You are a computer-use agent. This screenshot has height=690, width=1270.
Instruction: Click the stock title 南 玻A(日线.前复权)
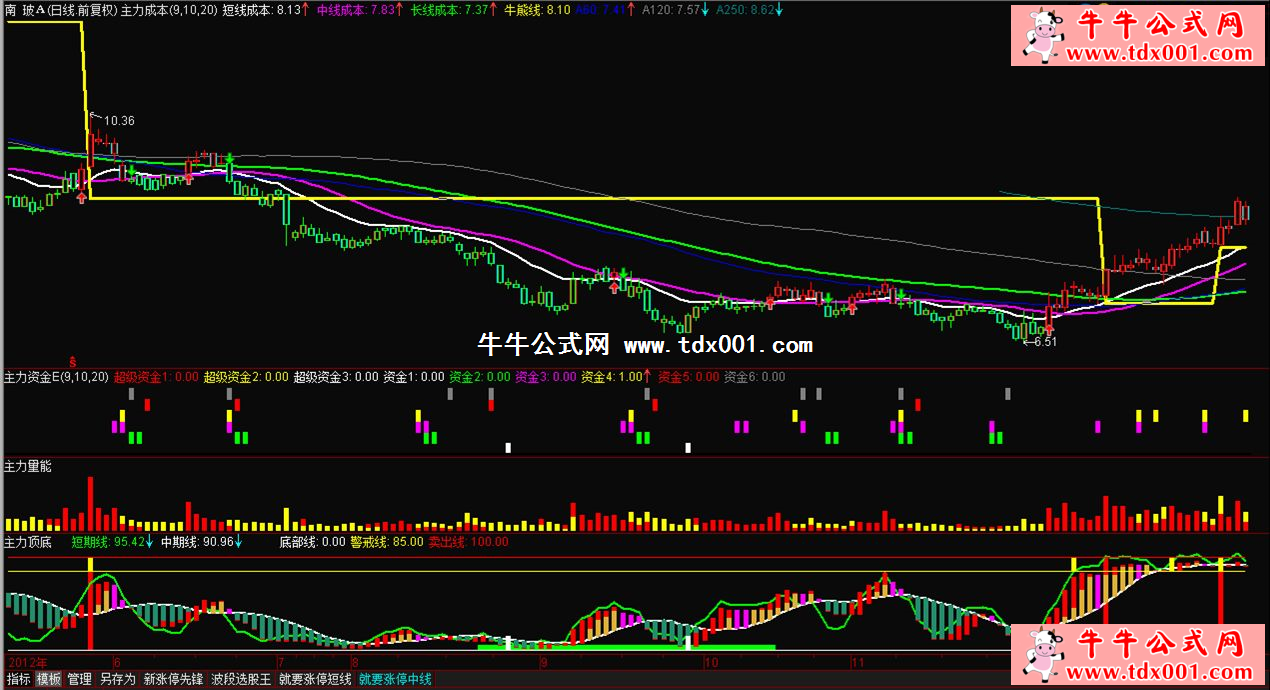[61, 9]
